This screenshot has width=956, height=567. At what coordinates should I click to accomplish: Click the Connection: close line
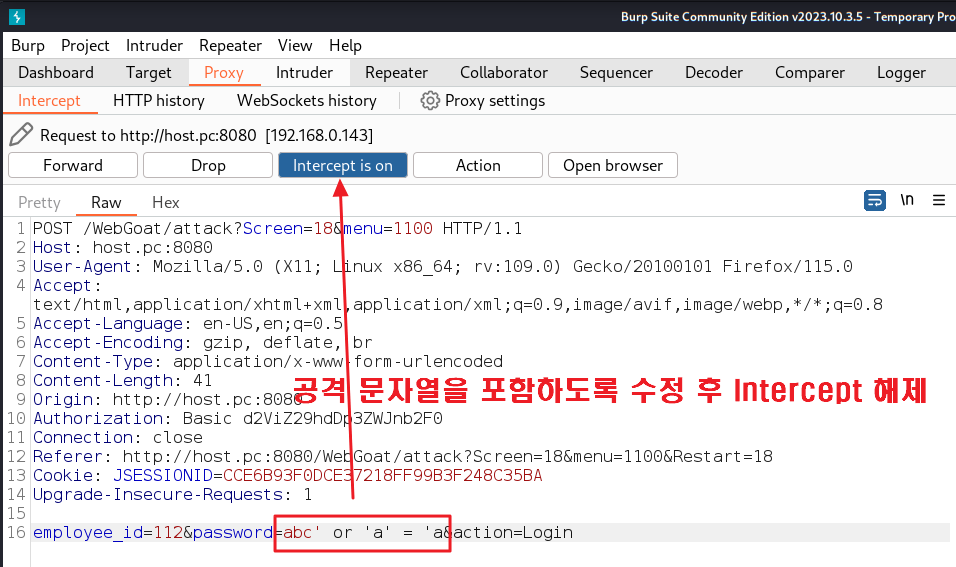(x=118, y=437)
